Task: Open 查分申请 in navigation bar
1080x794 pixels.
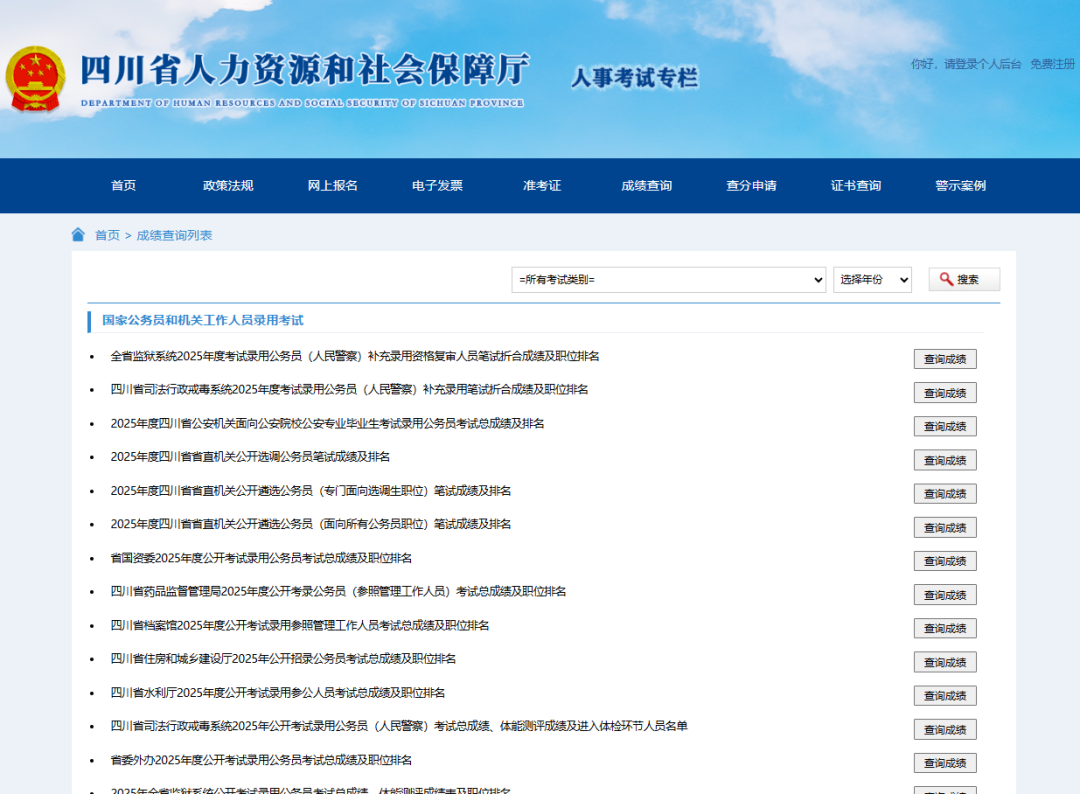Action: [751, 186]
